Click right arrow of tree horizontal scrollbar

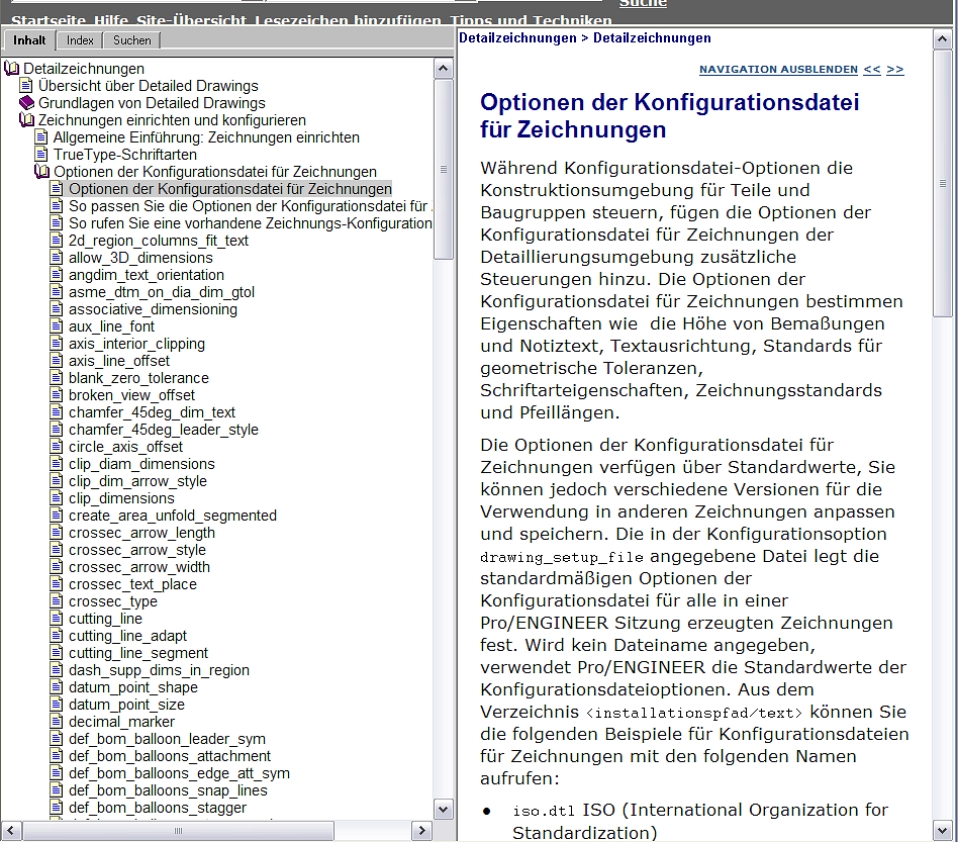[x=421, y=830]
